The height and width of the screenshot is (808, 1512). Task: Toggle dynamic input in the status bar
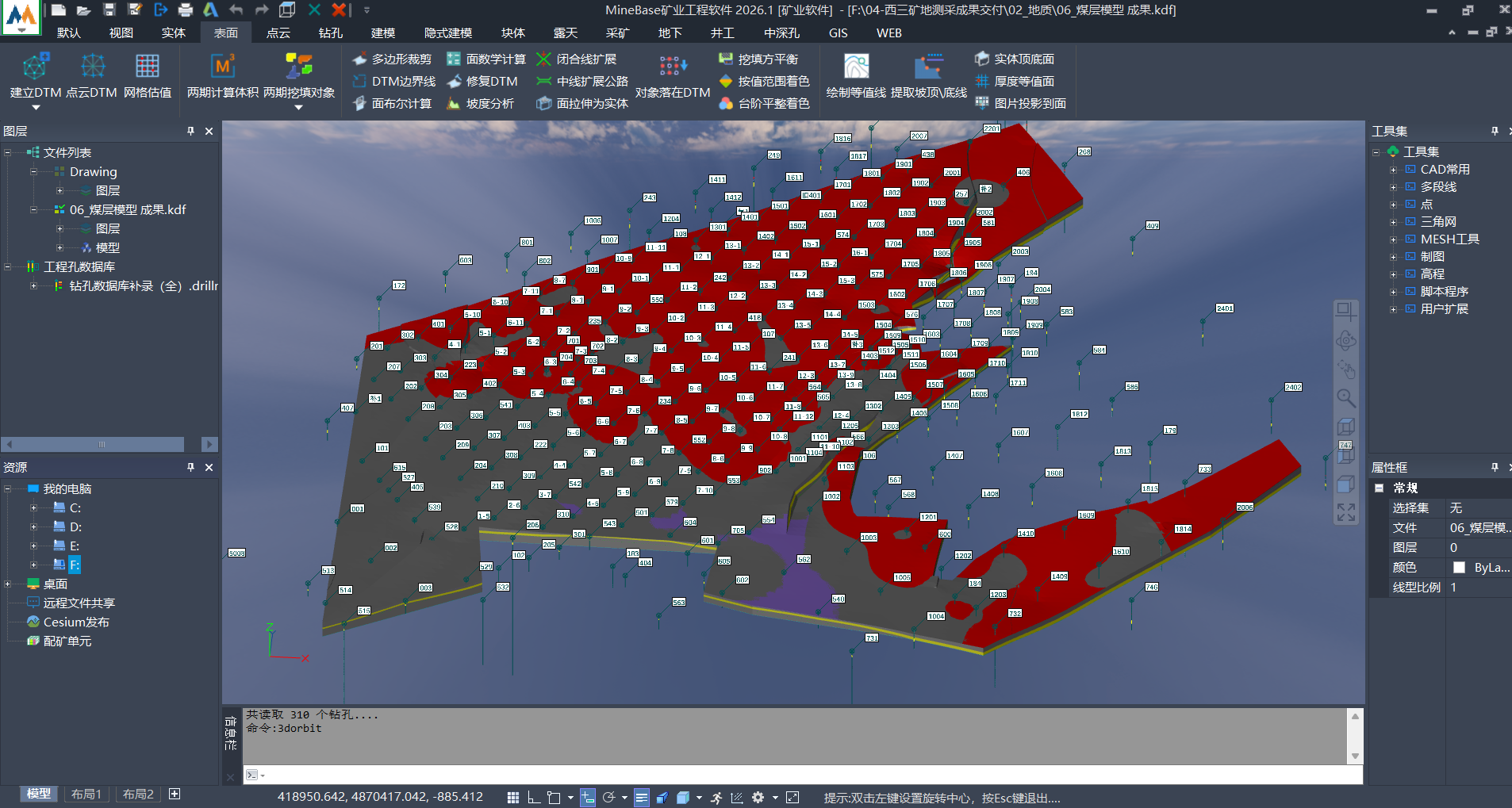tap(588, 797)
